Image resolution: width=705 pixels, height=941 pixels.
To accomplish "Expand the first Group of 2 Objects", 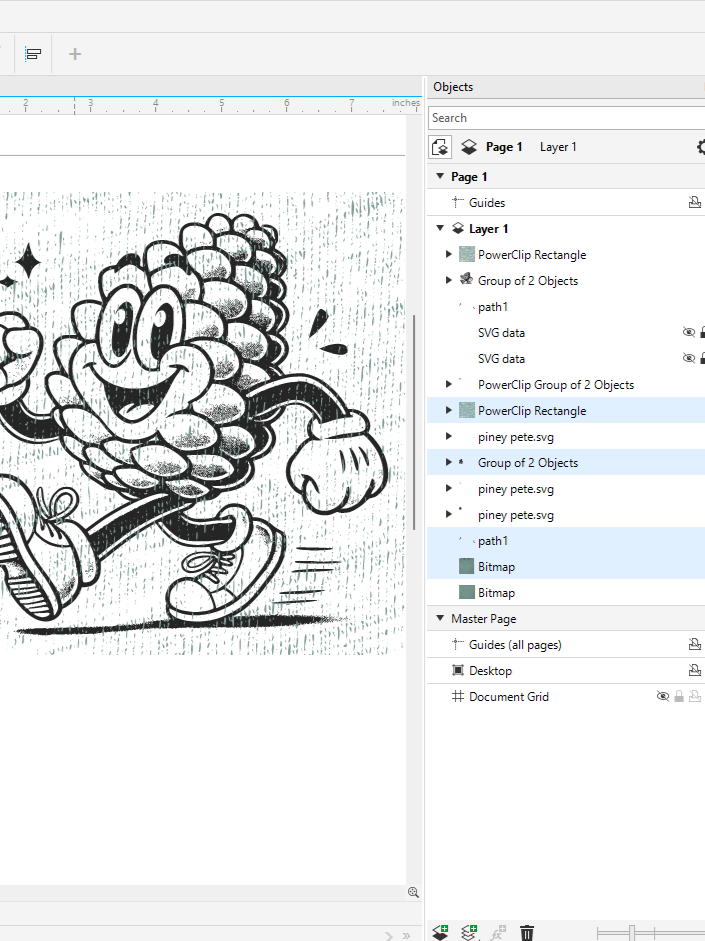I will click(448, 280).
